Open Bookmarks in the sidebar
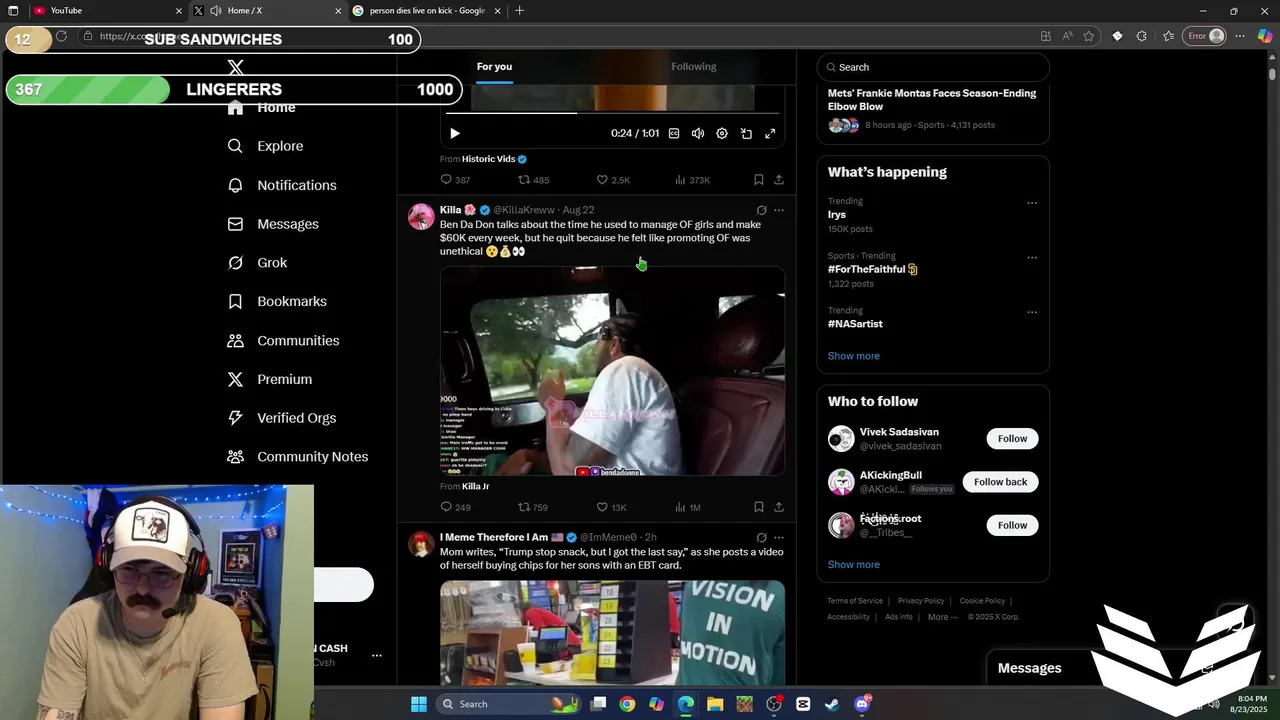 pyautogui.click(x=277, y=301)
